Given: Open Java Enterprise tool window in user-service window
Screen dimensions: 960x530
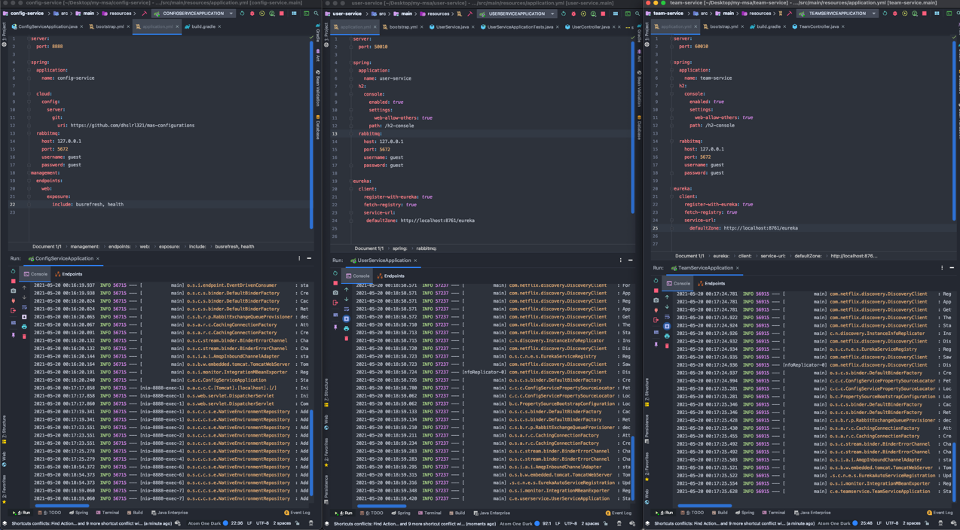Looking at the screenshot, I should [492, 513].
